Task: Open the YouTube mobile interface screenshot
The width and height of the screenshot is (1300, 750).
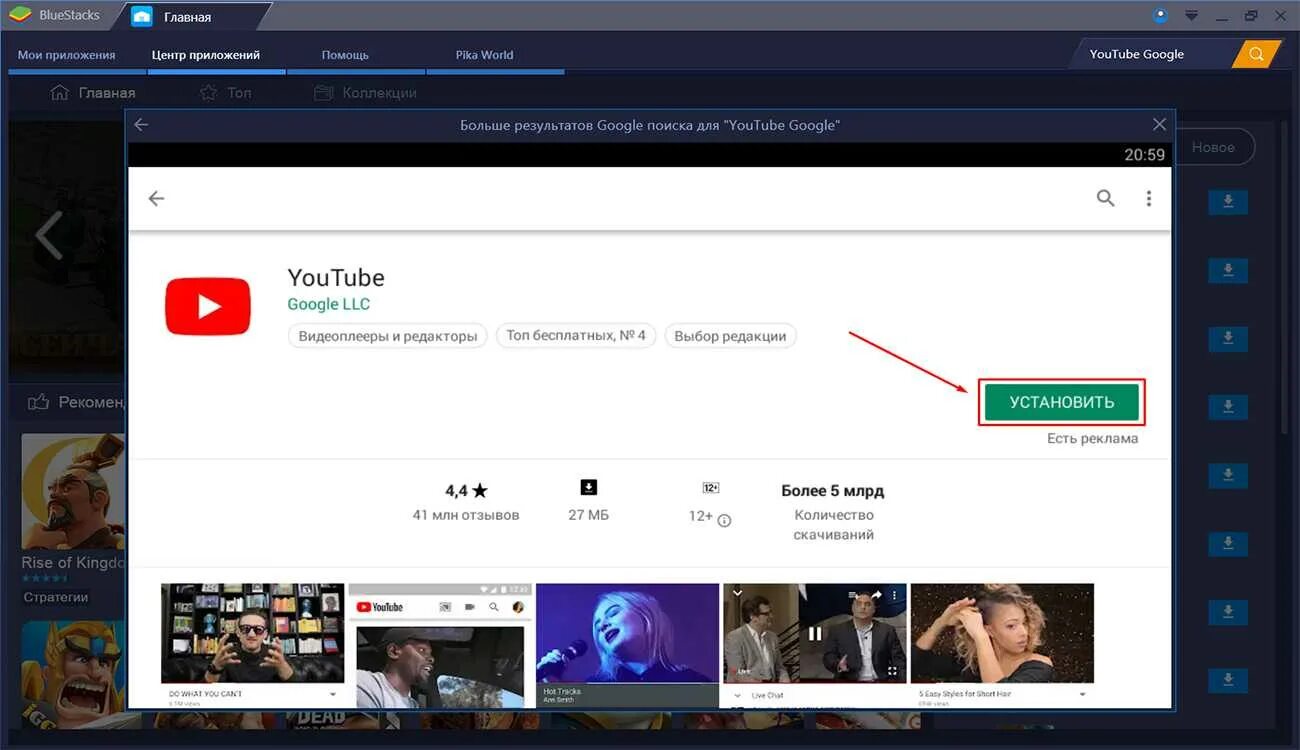Action: [x=440, y=645]
